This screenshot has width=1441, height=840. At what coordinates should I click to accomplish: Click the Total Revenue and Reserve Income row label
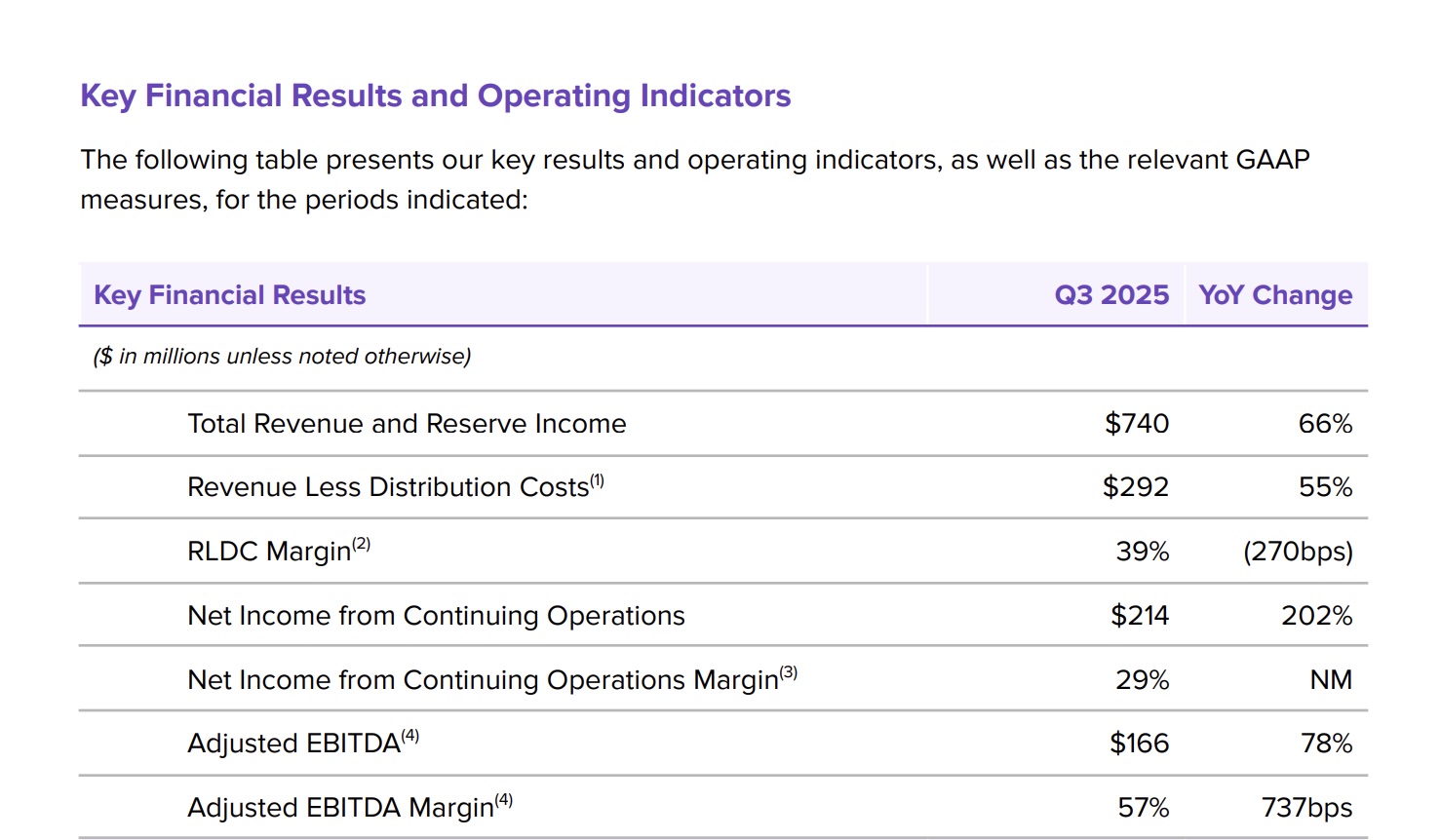pos(407,424)
